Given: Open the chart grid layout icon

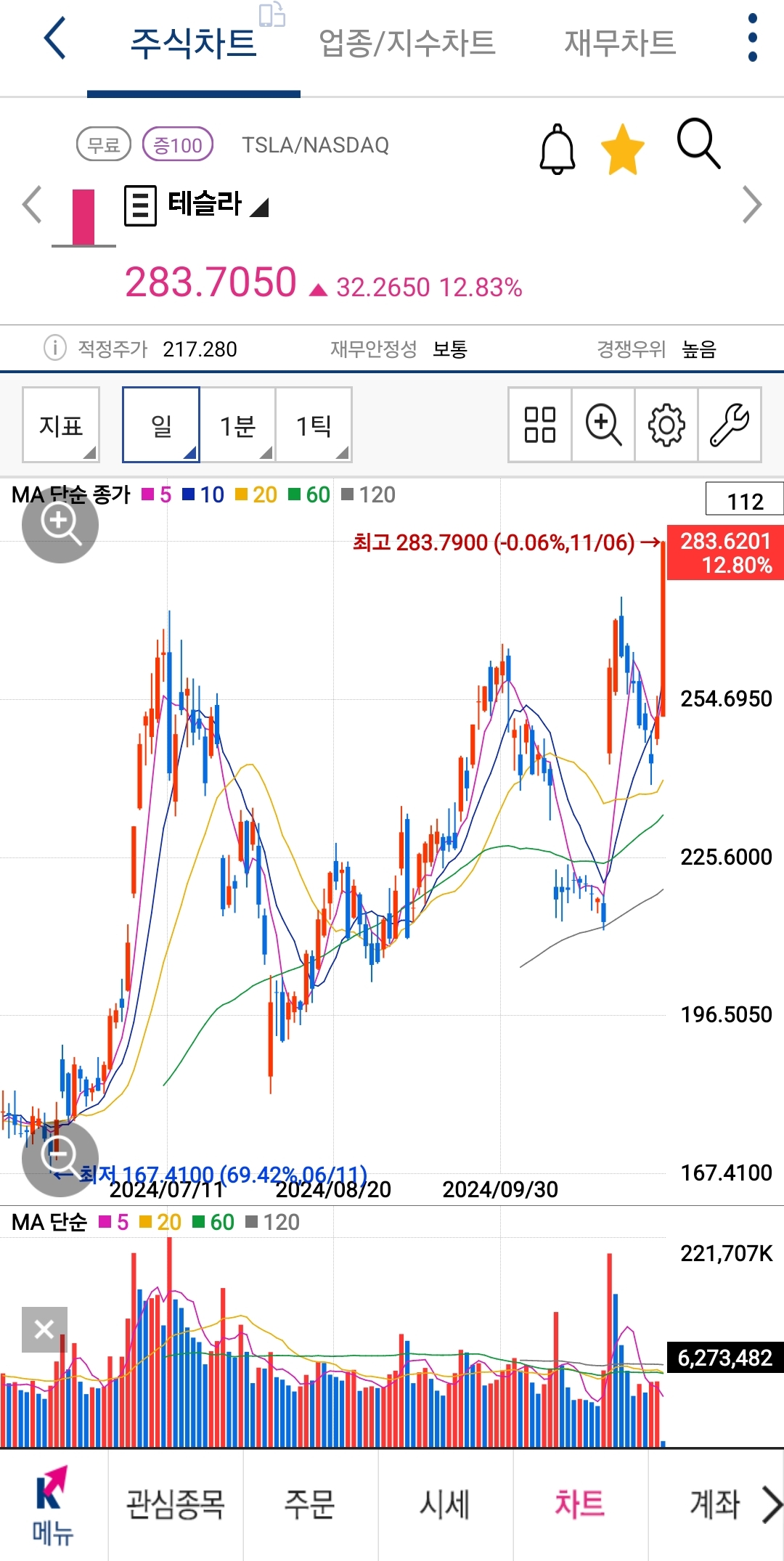Looking at the screenshot, I should 540,425.
